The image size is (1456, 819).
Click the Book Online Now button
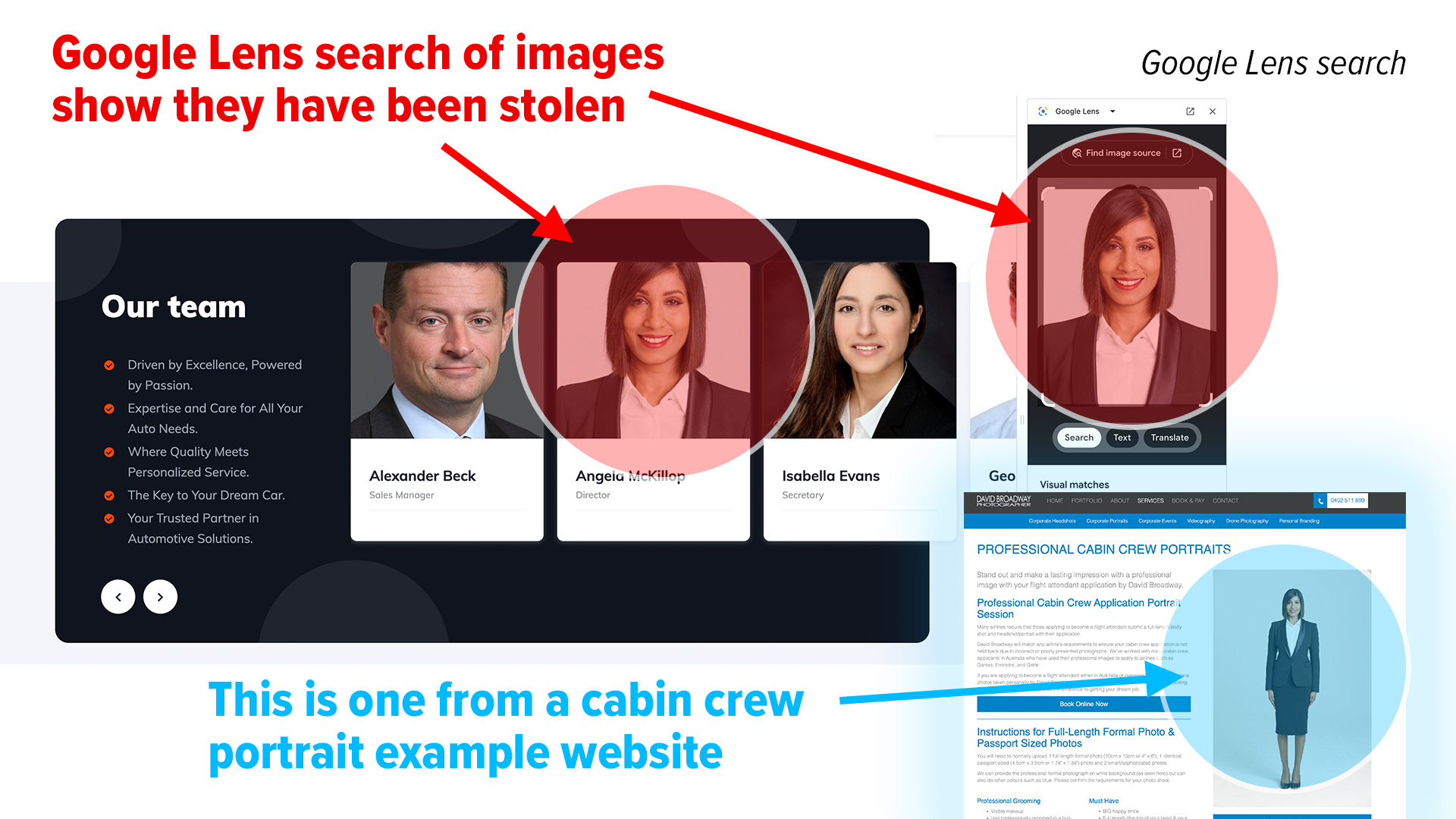[x=1084, y=704]
